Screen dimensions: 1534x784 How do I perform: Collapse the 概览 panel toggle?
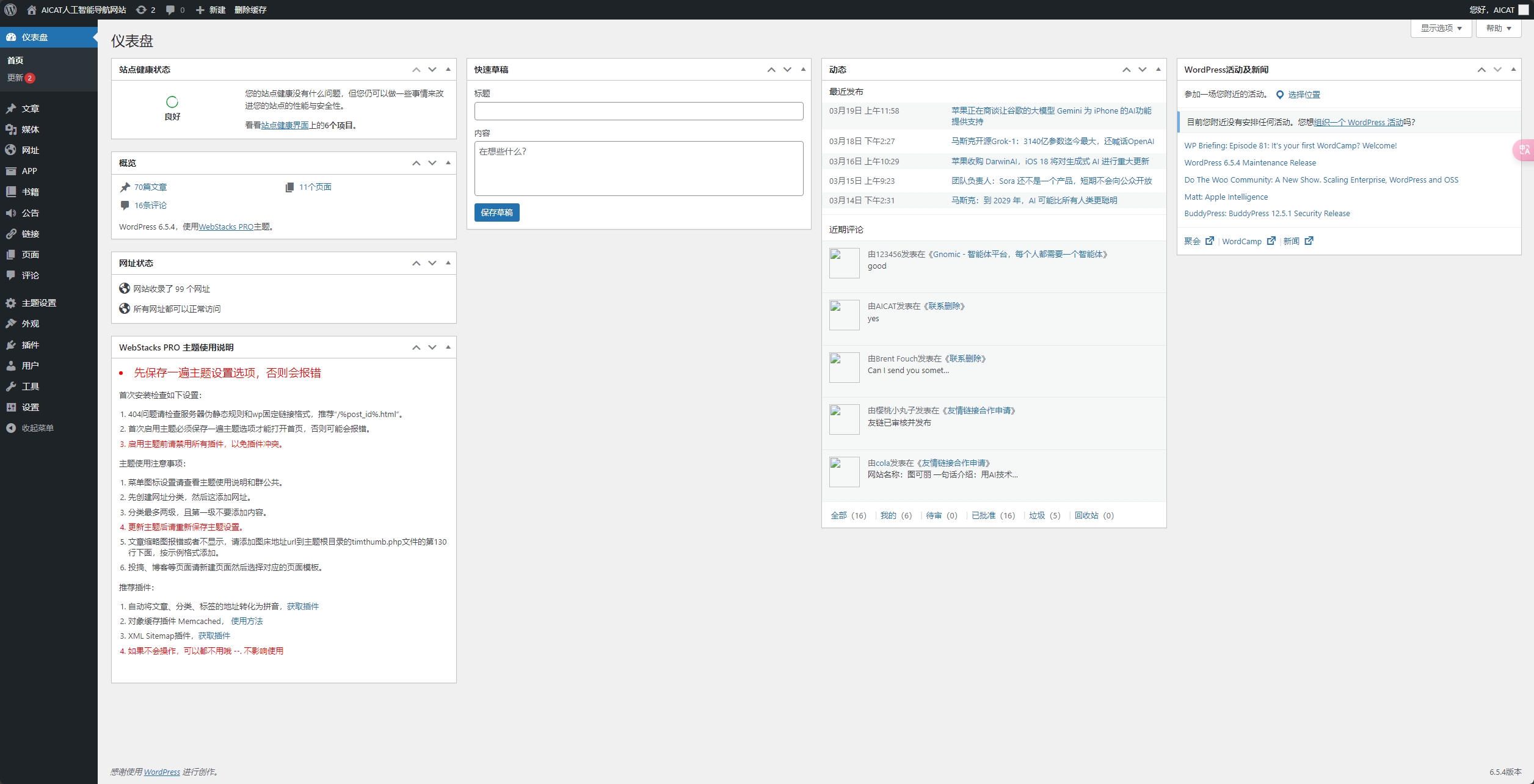(448, 163)
